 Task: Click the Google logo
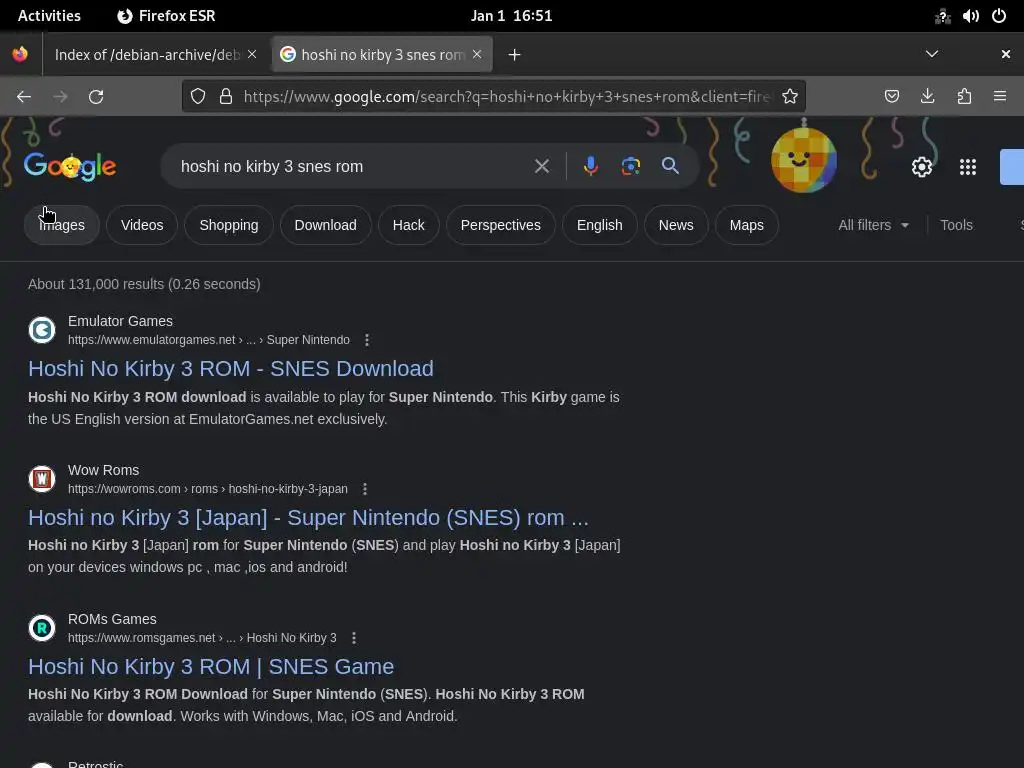(x=70, y=167)
